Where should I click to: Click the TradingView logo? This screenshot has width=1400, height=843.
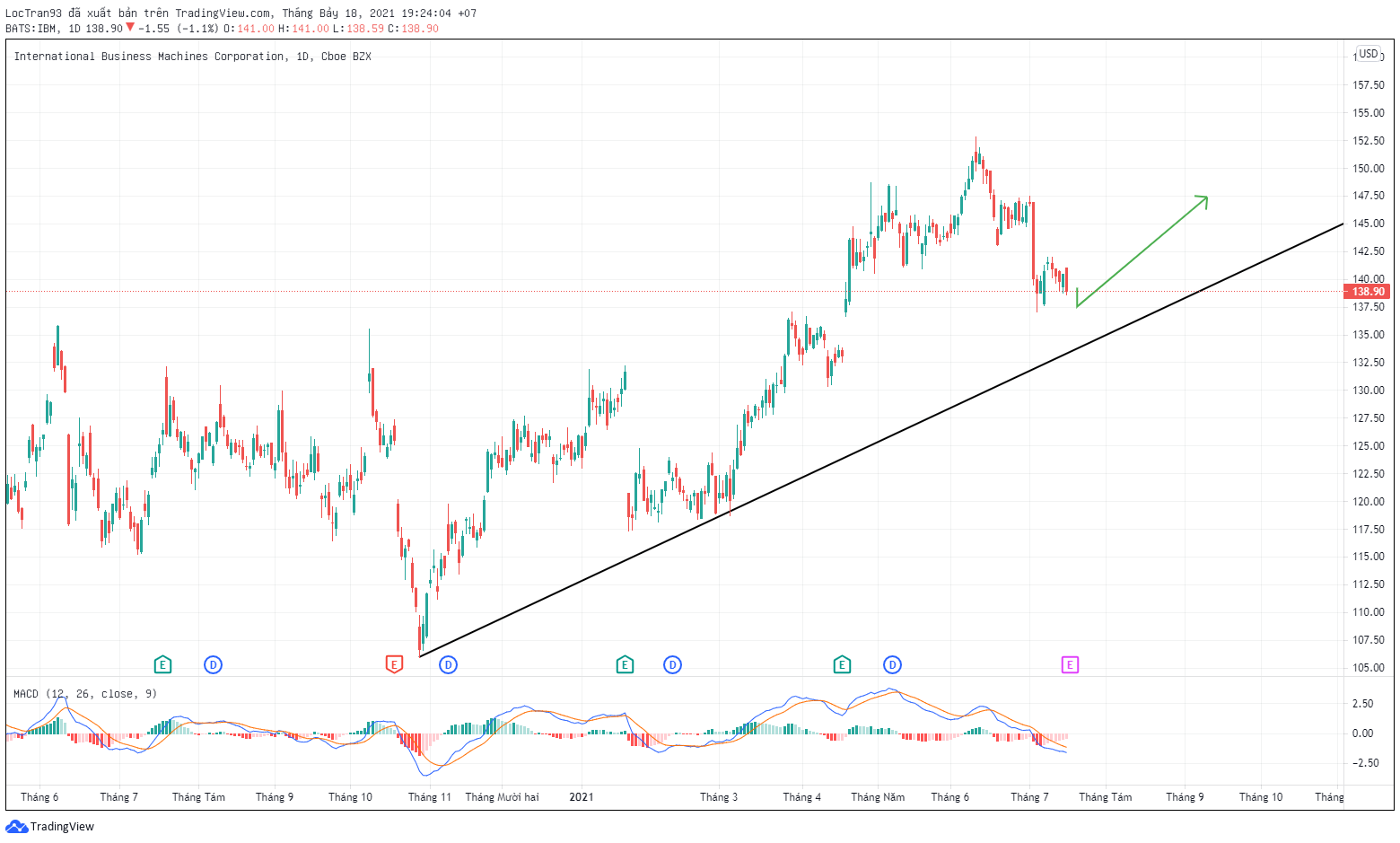pyautogui.click(x=50, y=826)
